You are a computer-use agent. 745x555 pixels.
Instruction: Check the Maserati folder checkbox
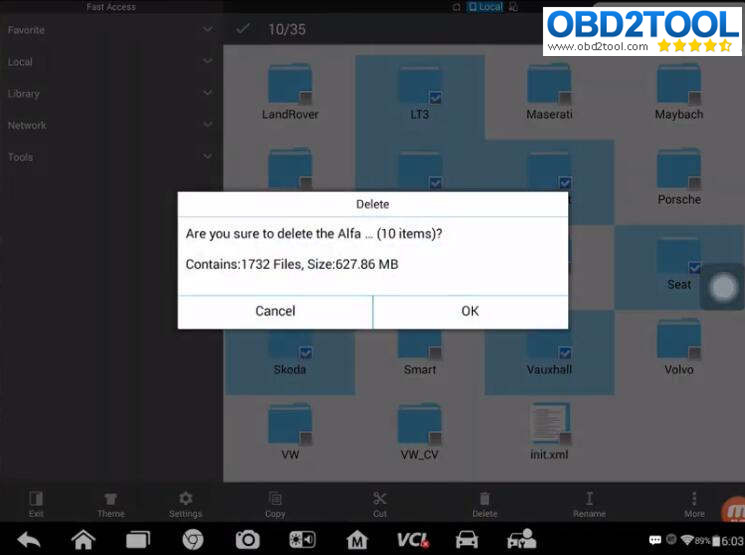click(x=565, y=98)
